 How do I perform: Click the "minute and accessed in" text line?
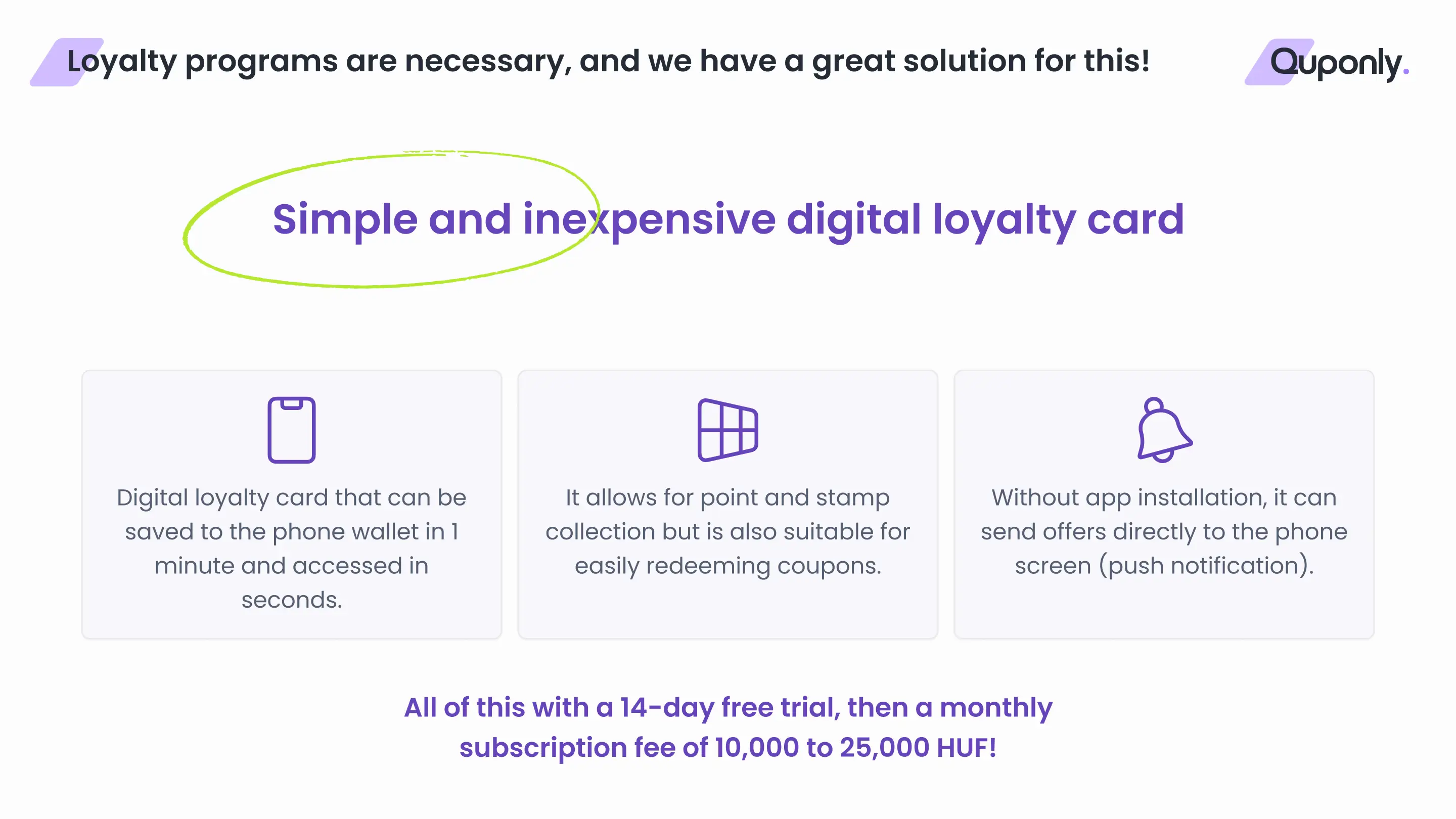[x=291, y=565]
